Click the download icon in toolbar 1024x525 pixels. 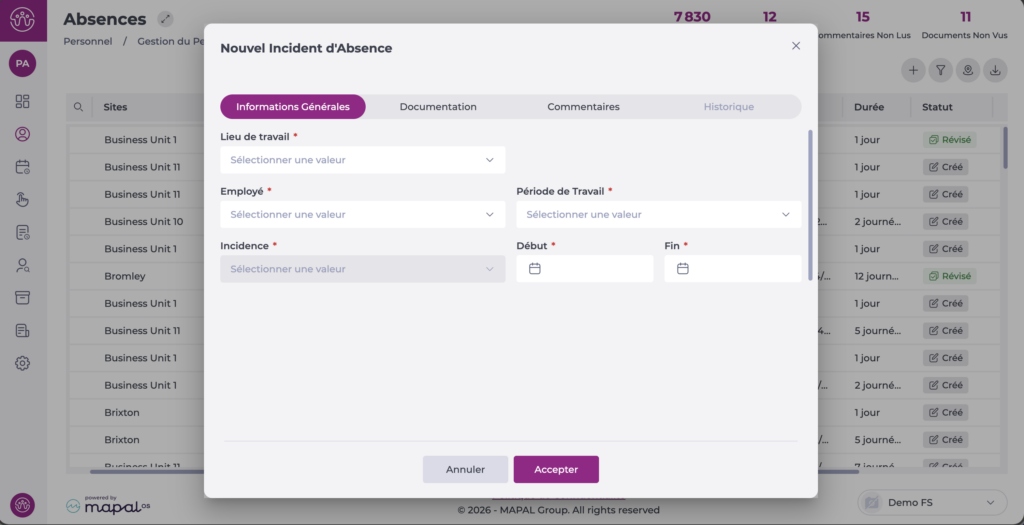(x=995, y=70)
